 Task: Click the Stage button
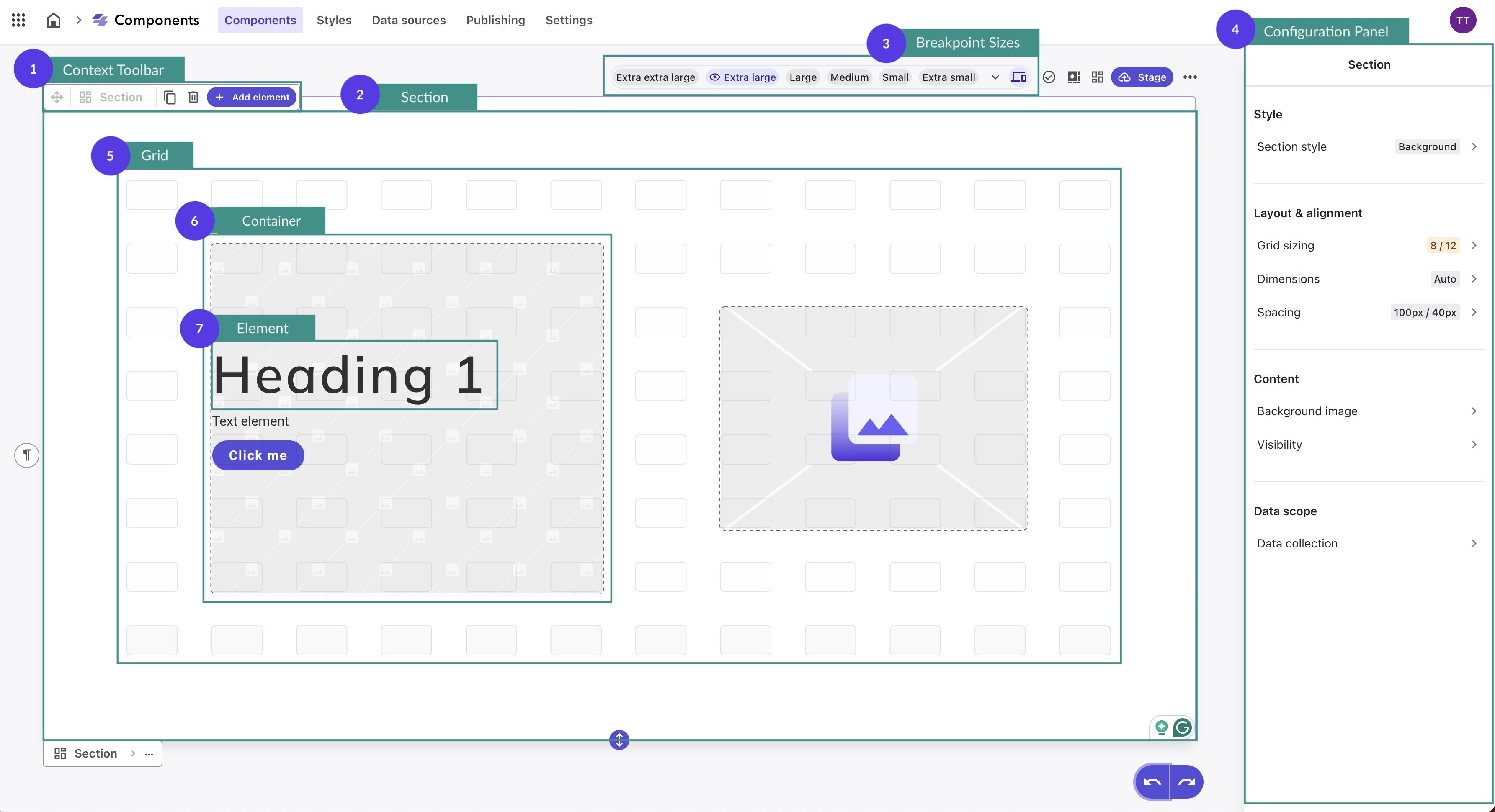tap(1142, 77)
